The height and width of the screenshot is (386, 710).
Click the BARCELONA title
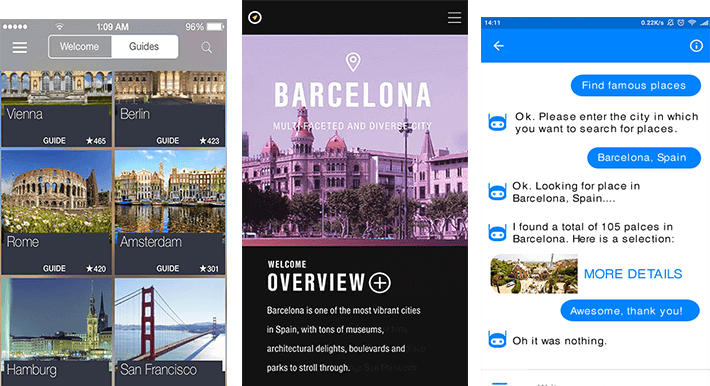353,95
